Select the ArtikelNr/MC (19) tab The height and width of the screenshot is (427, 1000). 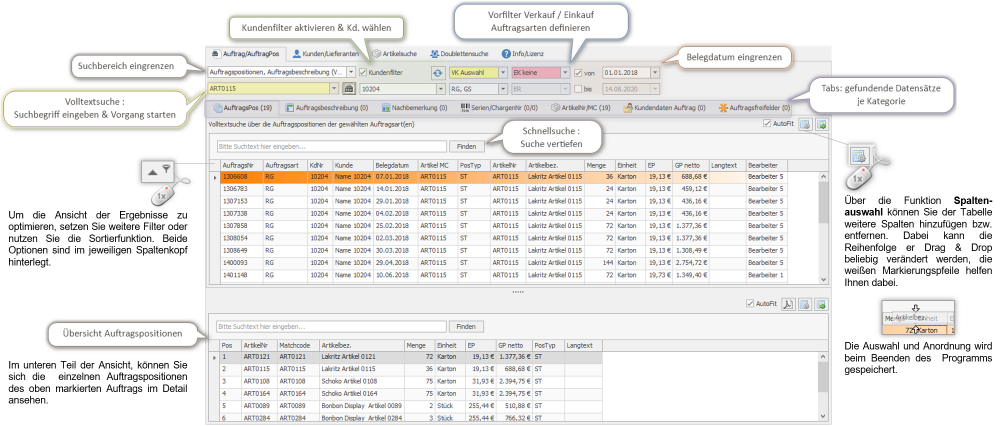(x=581, y=108)
